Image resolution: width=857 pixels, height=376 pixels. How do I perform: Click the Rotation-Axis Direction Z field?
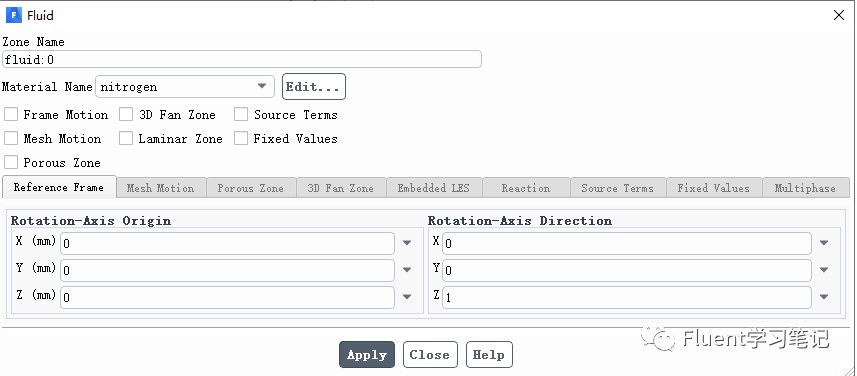(x=626, y=297)
